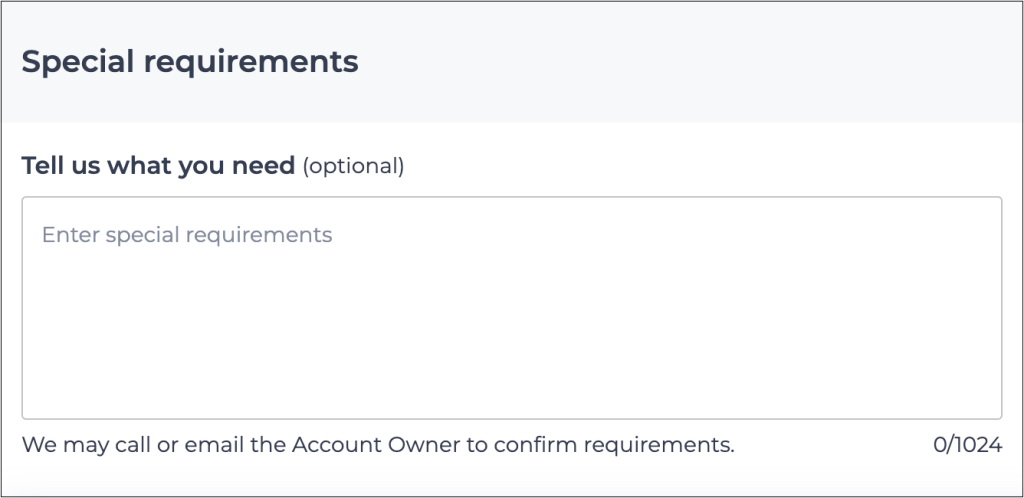Screen dimensions: 1024x498
Task: Click the 'Special requirements' section heading
Action: 190,62
